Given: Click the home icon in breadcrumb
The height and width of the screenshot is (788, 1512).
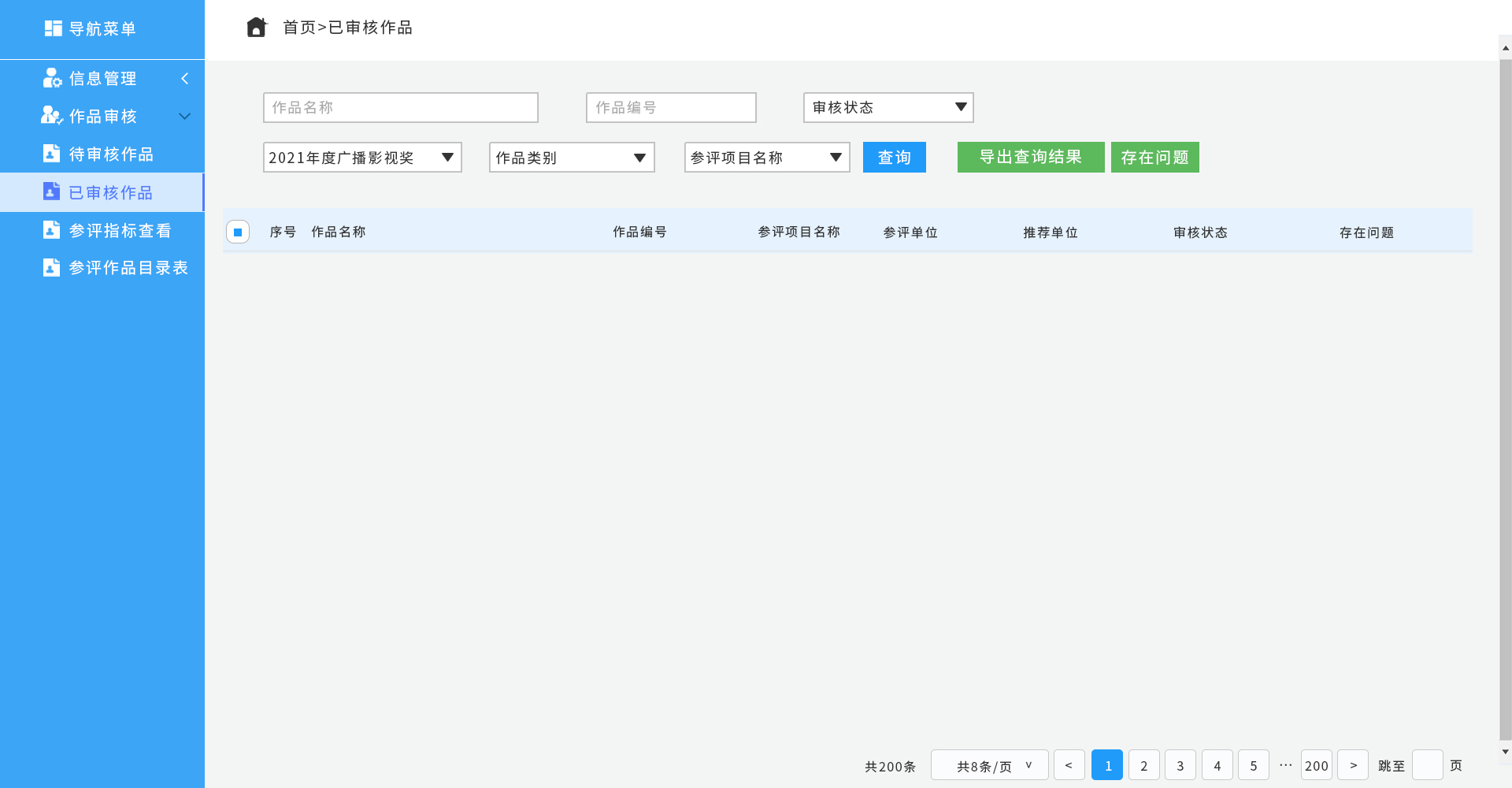Looking at the screenshot, I should (256, 28).
